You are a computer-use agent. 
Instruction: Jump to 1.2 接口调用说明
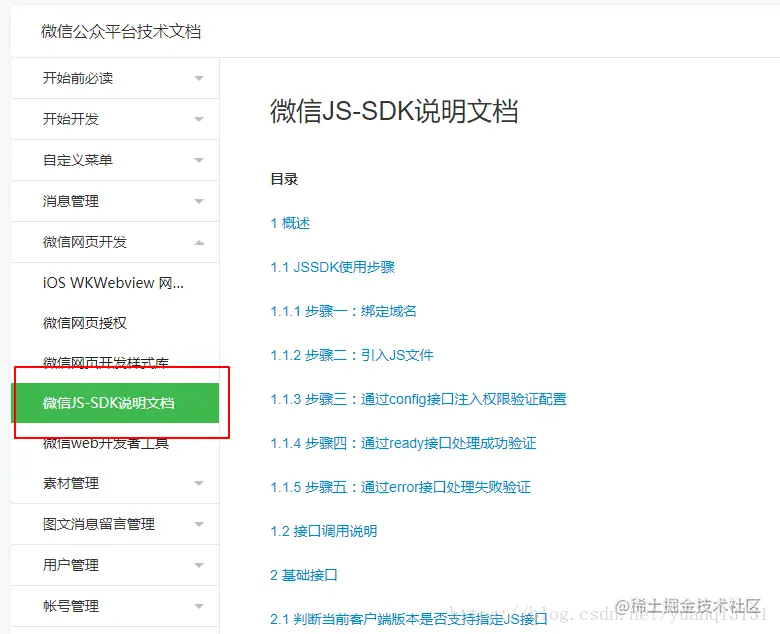click(323, 531)
